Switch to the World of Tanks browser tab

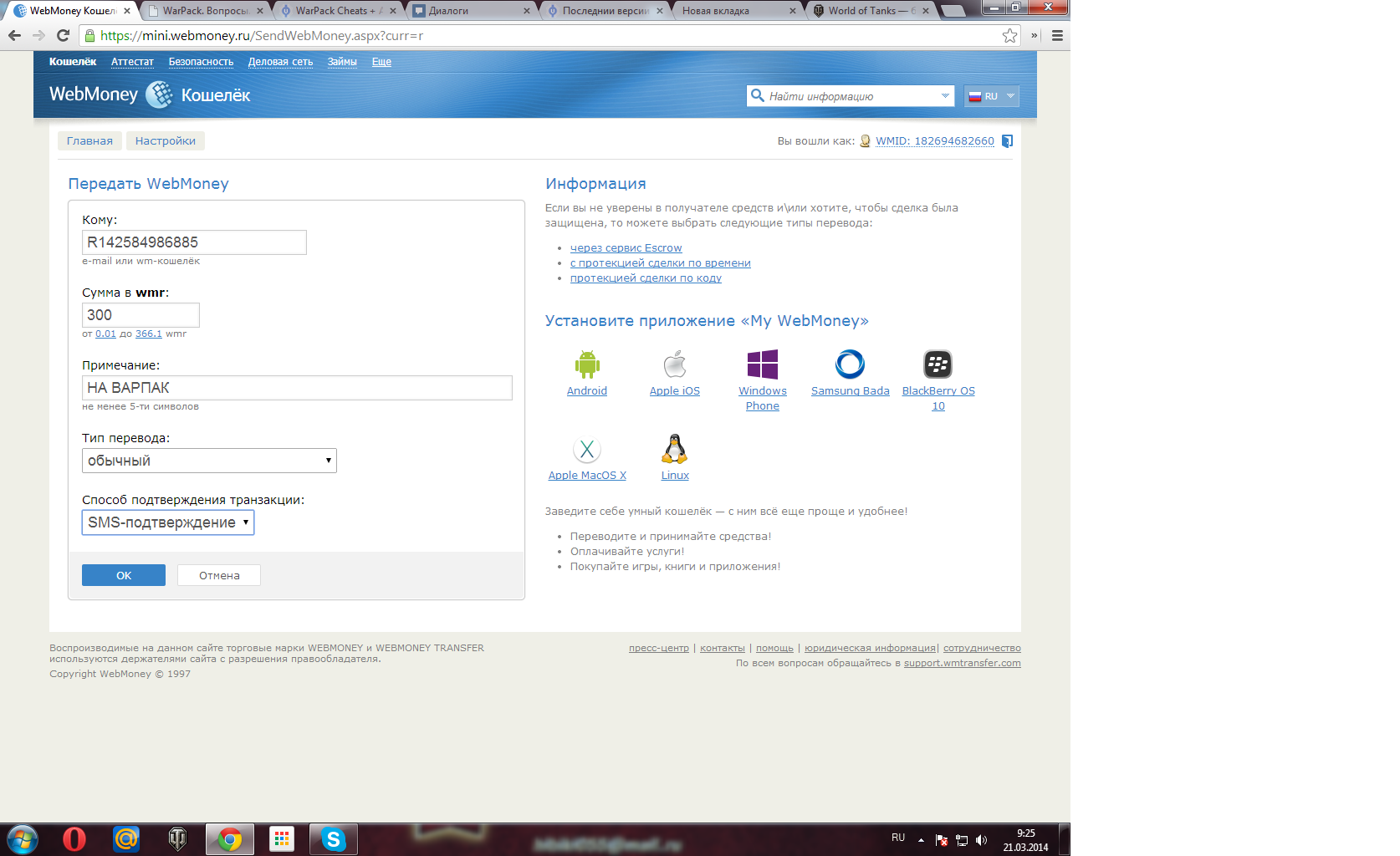(871, 11)
